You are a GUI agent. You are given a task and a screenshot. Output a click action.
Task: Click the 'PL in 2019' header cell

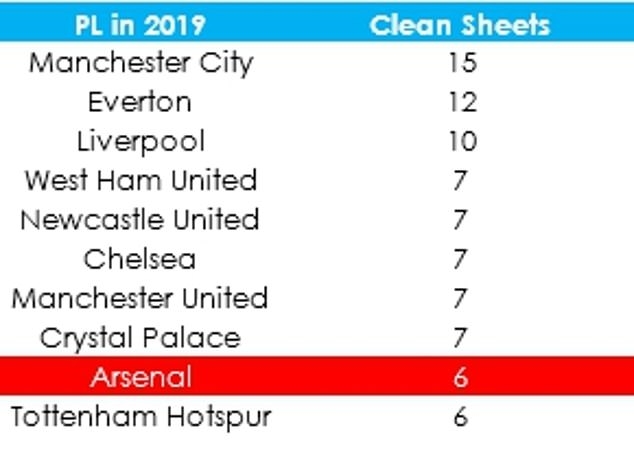coord(140,24)
